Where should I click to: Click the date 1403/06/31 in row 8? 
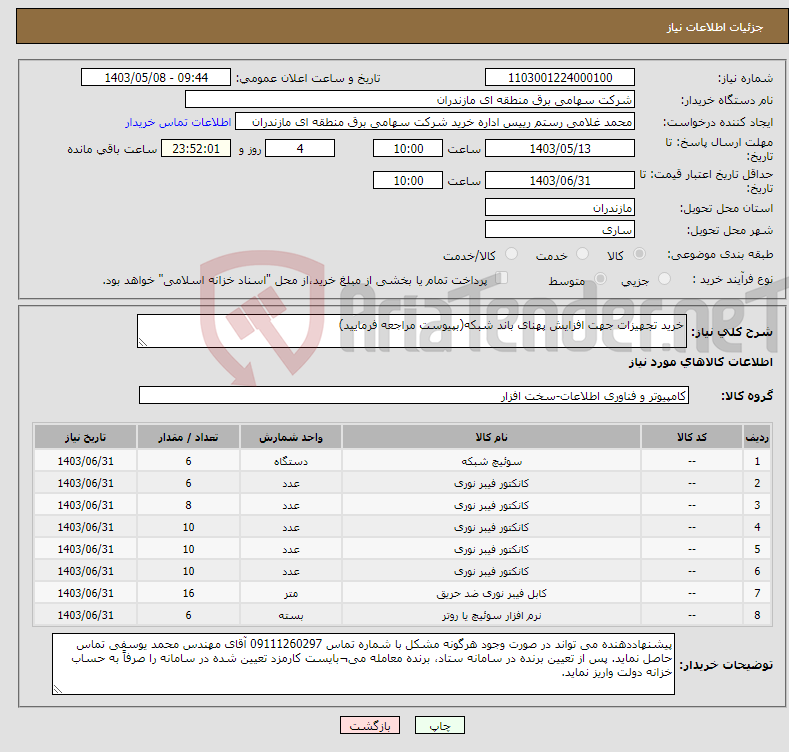coord(86,616)
